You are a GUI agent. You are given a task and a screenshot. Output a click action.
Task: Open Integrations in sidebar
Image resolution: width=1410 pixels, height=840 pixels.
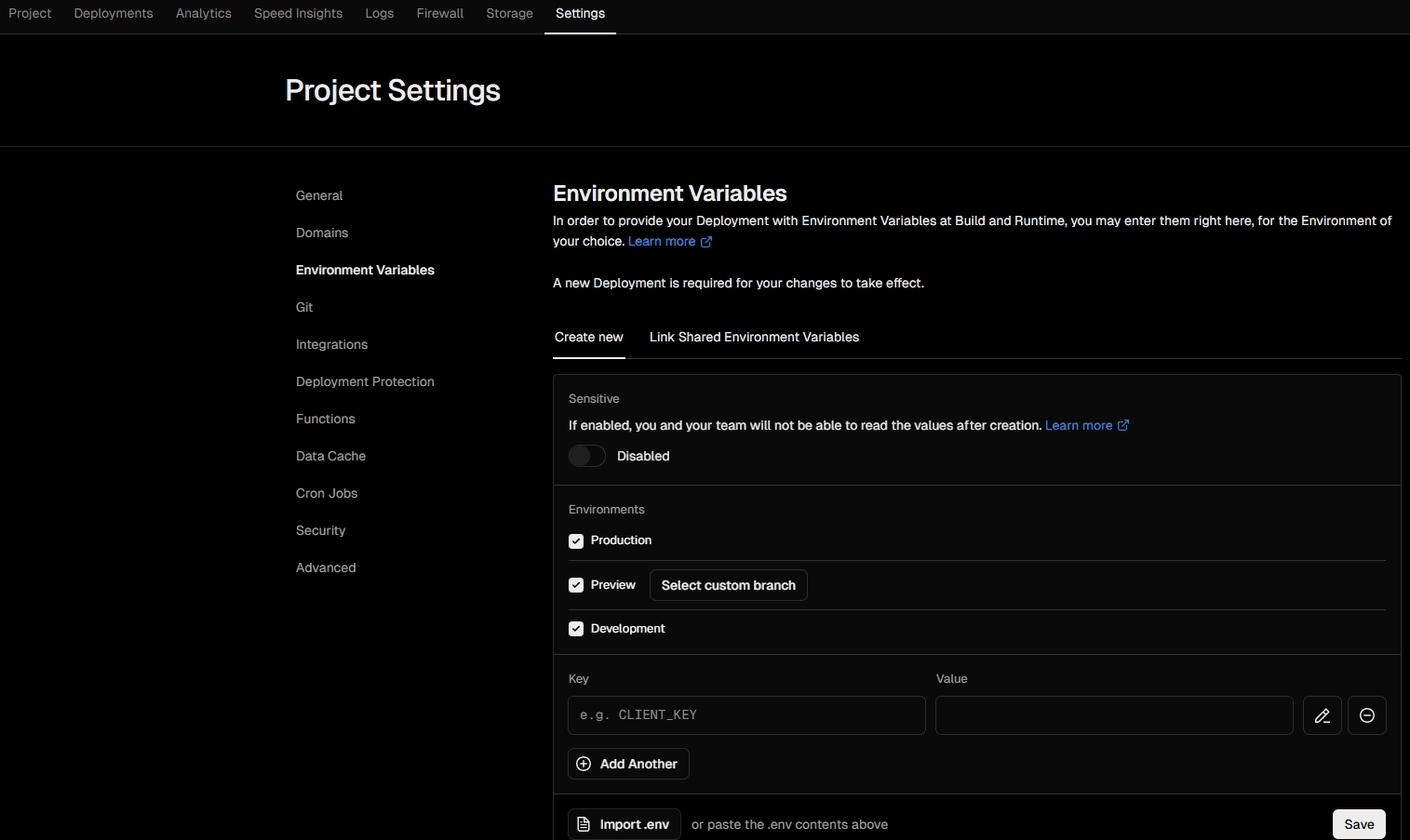coord(331,344)
